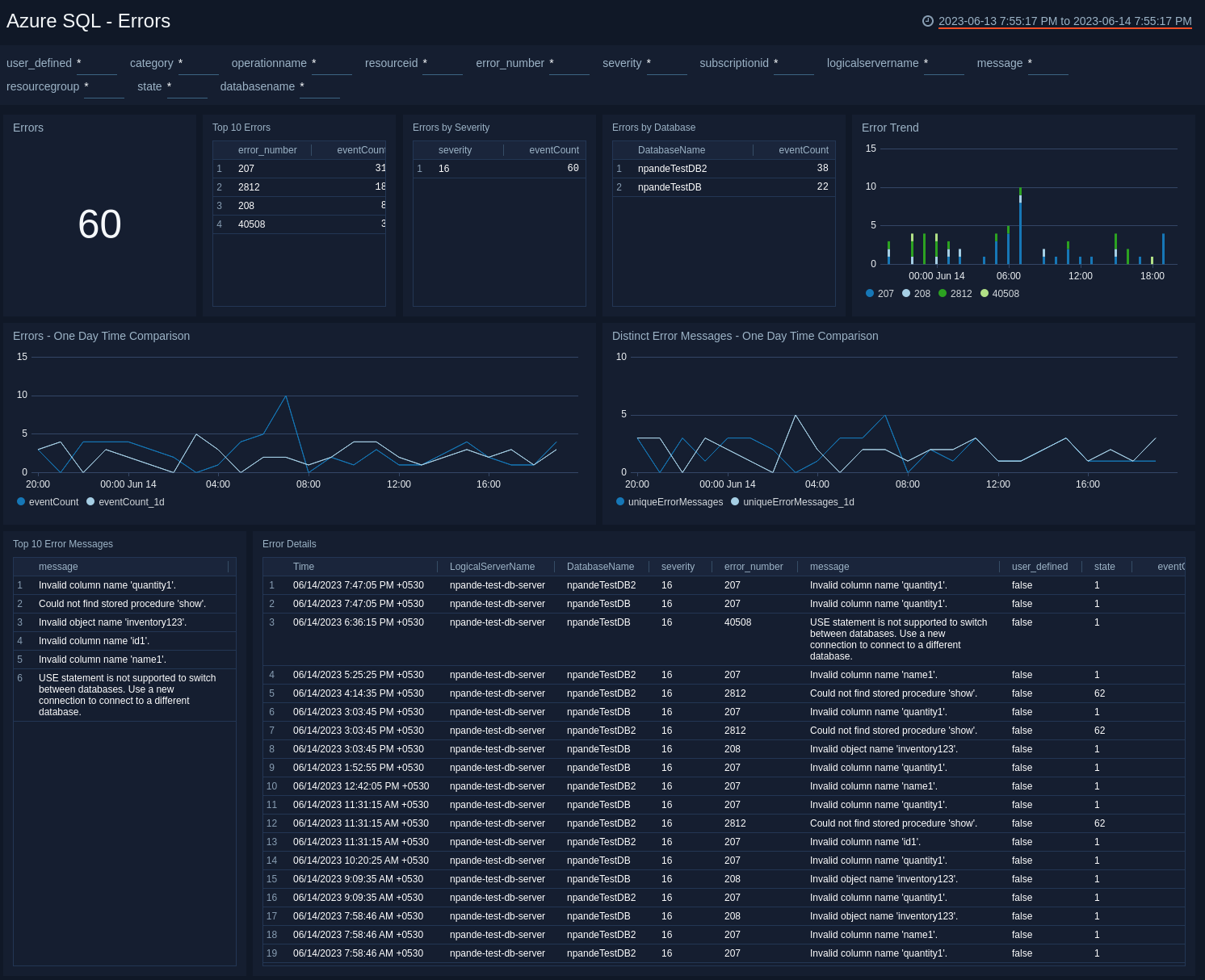Sort Errors by Database by DatabaseName column
The width and height of the screenshot is (1205, 980).
(x=671, y=150)
